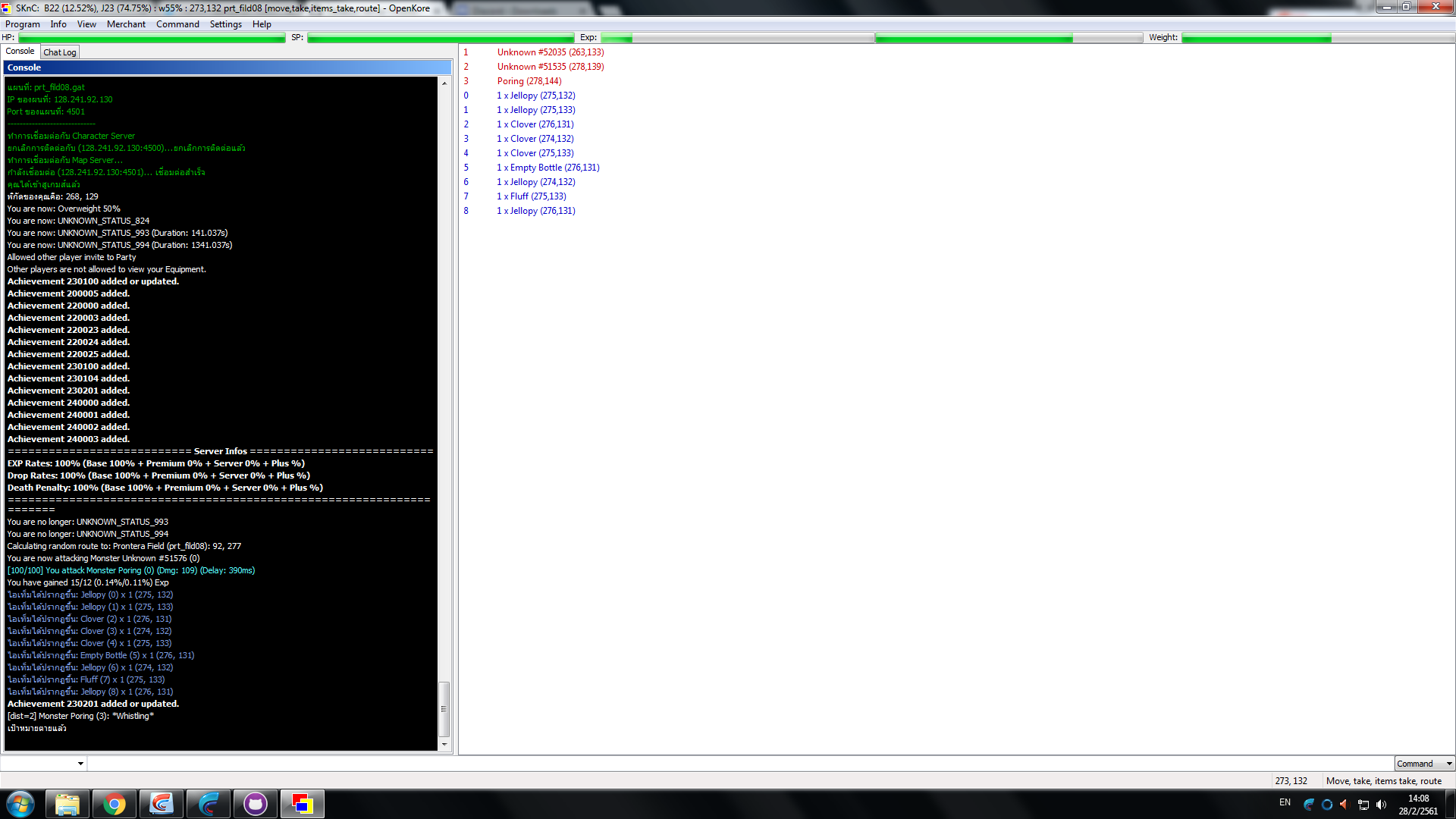Viewport: 1456px width, 819px height.
Task: Open the Merchant menu
Action: [126, 24]
